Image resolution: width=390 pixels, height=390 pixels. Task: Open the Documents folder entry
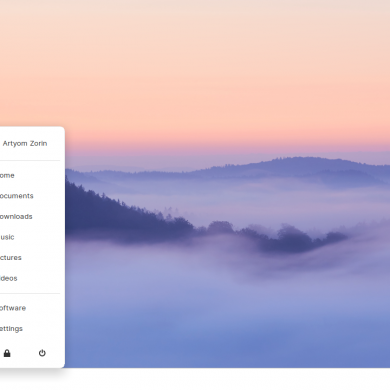[x=17, y=196]
